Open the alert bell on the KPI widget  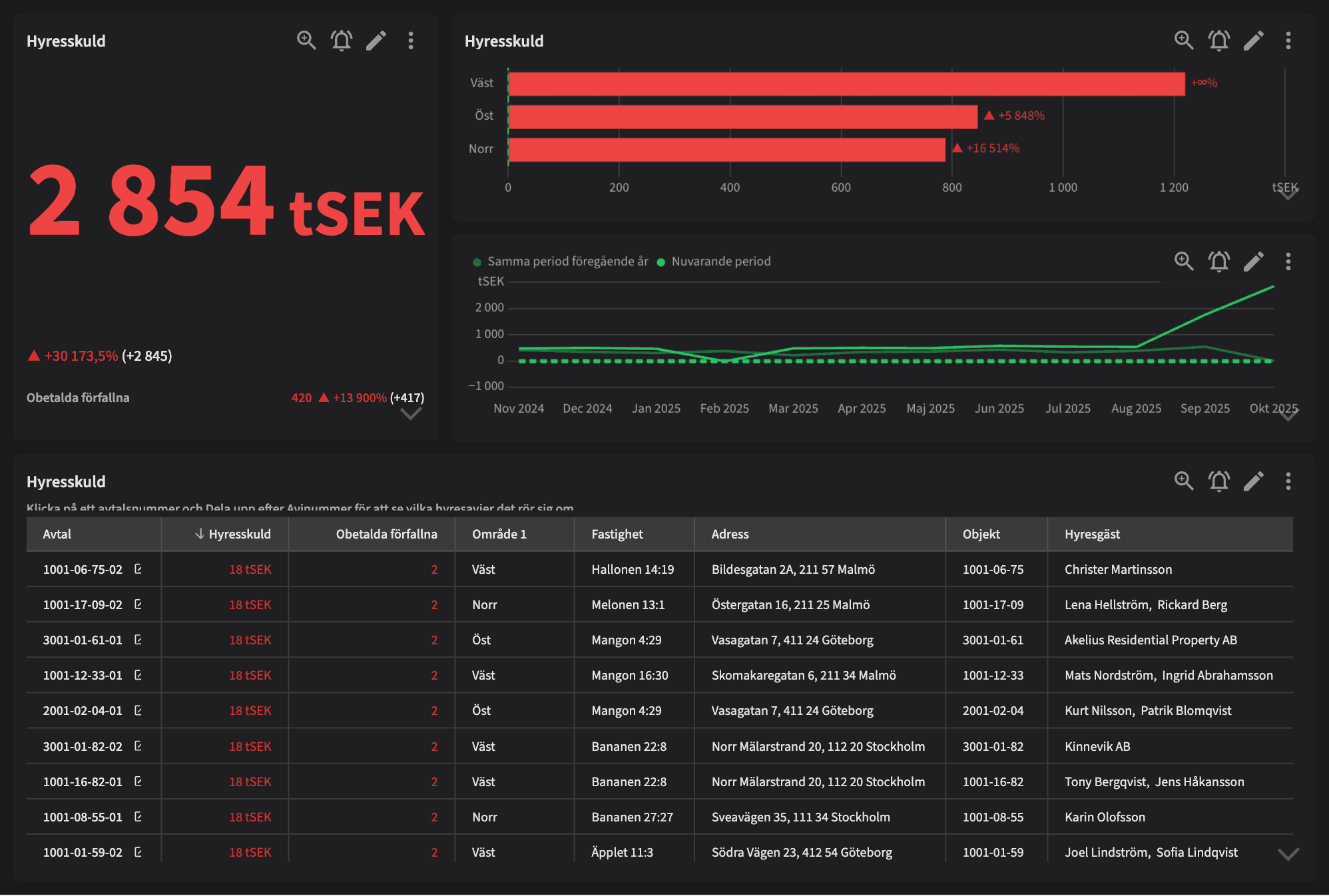(x=342, y=41)
